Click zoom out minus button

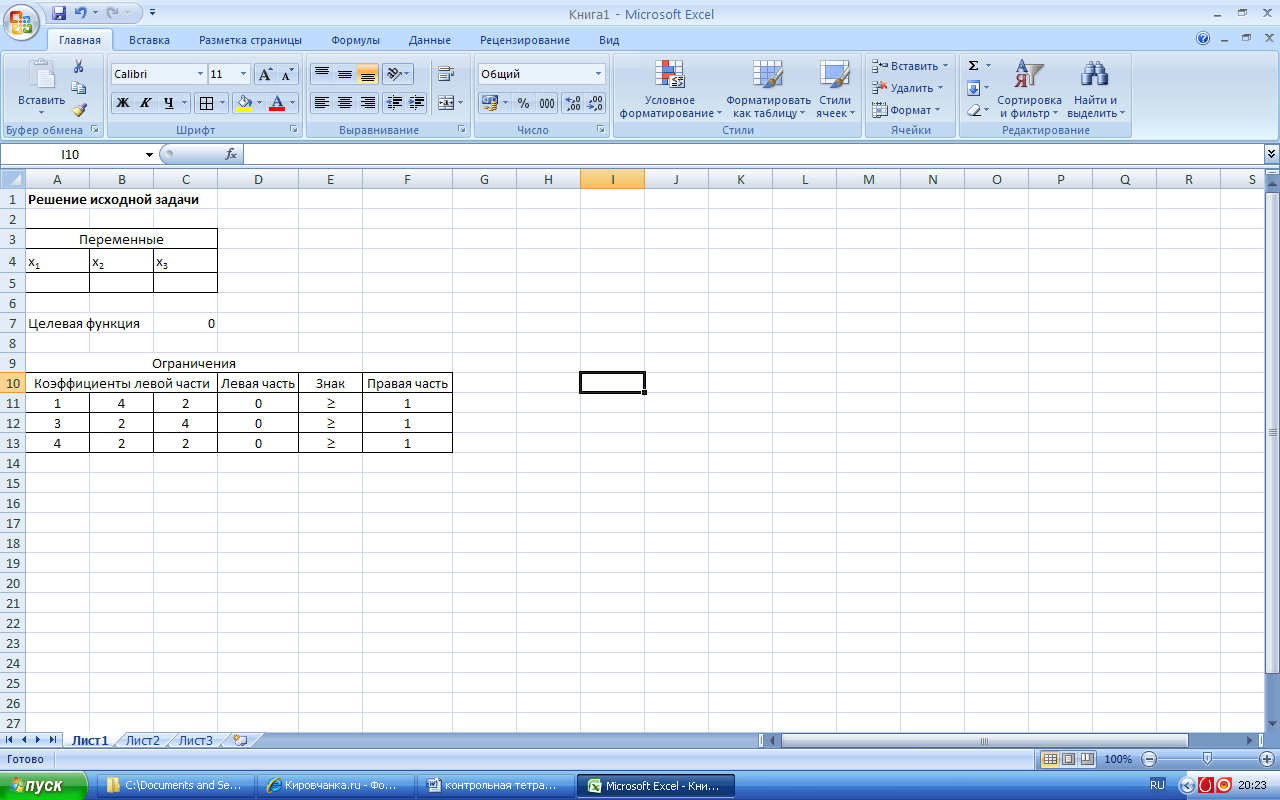click(1149, 759)
